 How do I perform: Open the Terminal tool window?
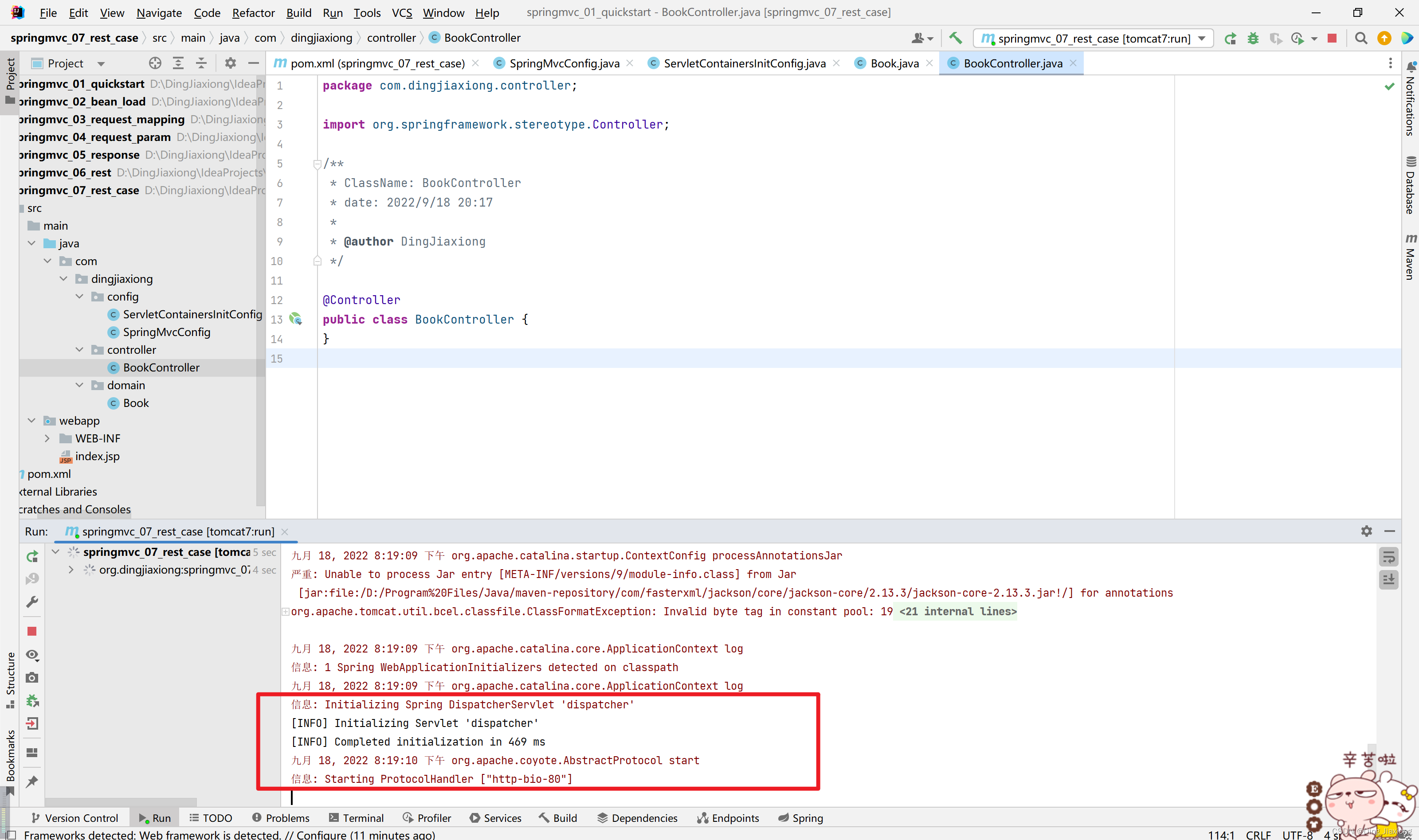pyautogui.click(x=356, y=818)
